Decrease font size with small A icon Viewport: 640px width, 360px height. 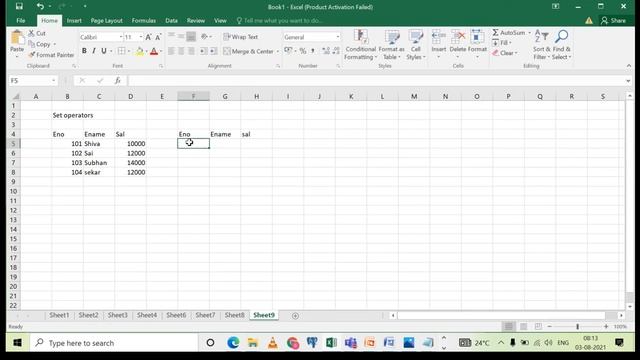158,37
